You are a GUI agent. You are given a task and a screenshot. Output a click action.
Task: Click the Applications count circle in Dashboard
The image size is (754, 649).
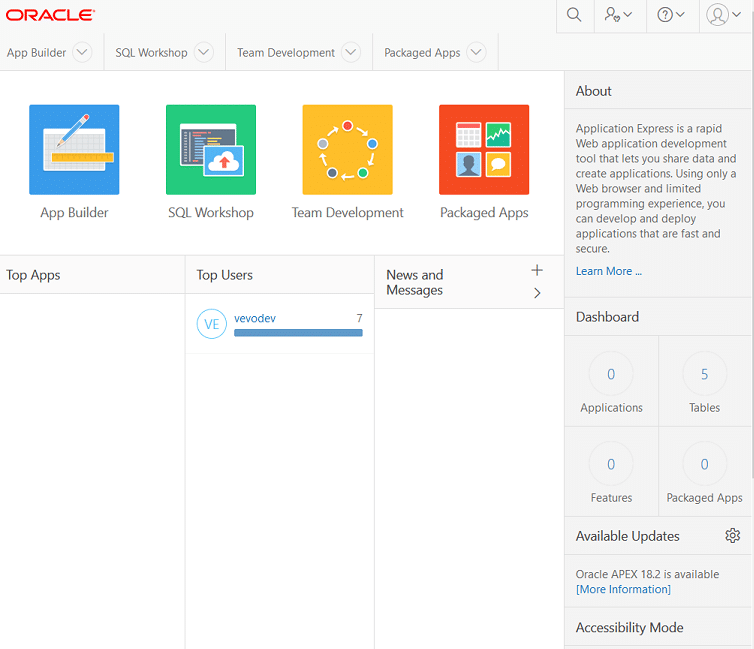611,374
